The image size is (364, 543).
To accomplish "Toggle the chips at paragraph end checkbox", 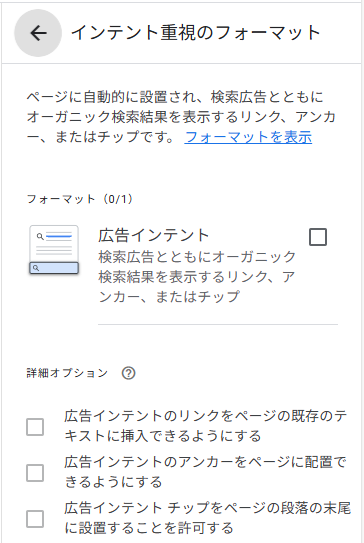I will [35, 519].
